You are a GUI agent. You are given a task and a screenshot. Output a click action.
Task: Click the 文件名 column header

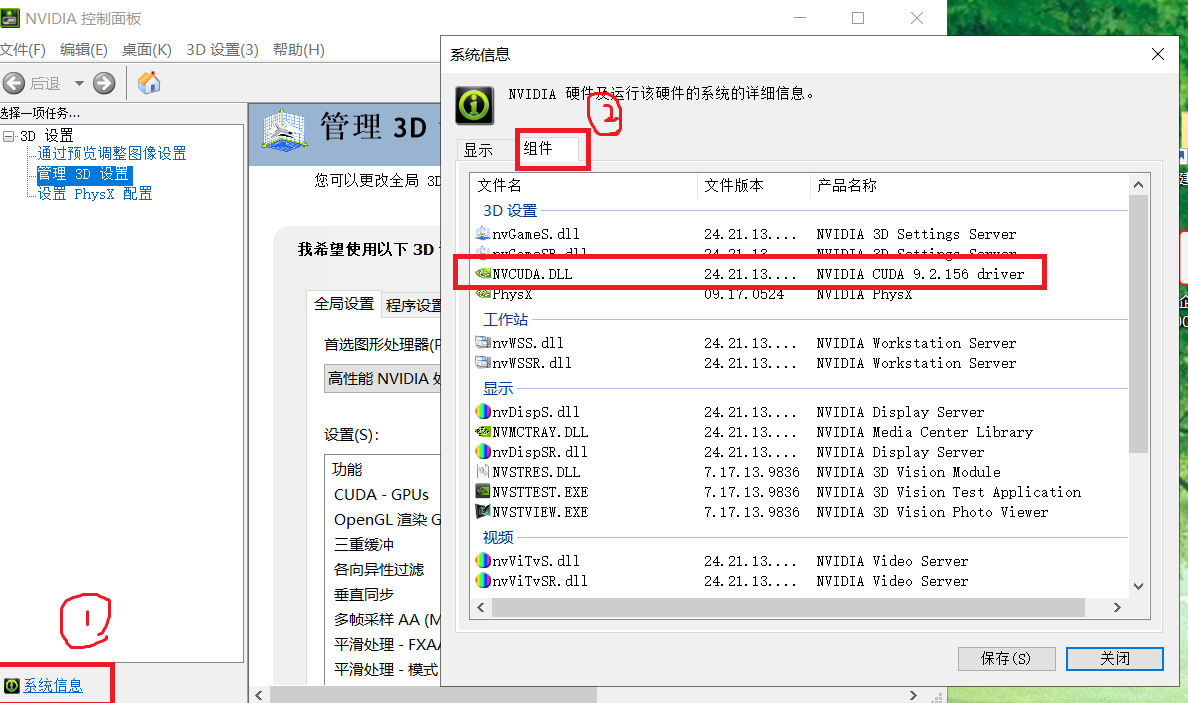(x=583, y=186)
